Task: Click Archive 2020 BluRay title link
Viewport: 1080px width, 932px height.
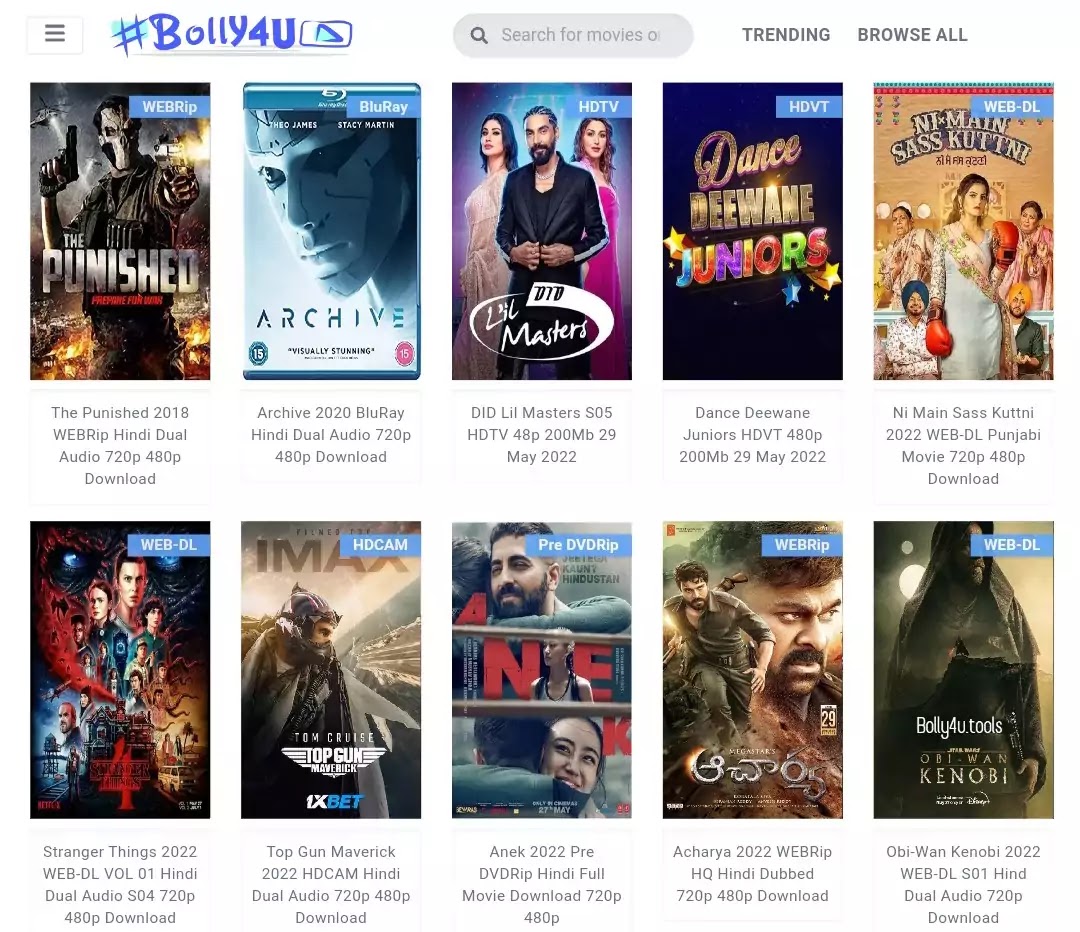Action: pyautogui.click(x=331, y=435)
